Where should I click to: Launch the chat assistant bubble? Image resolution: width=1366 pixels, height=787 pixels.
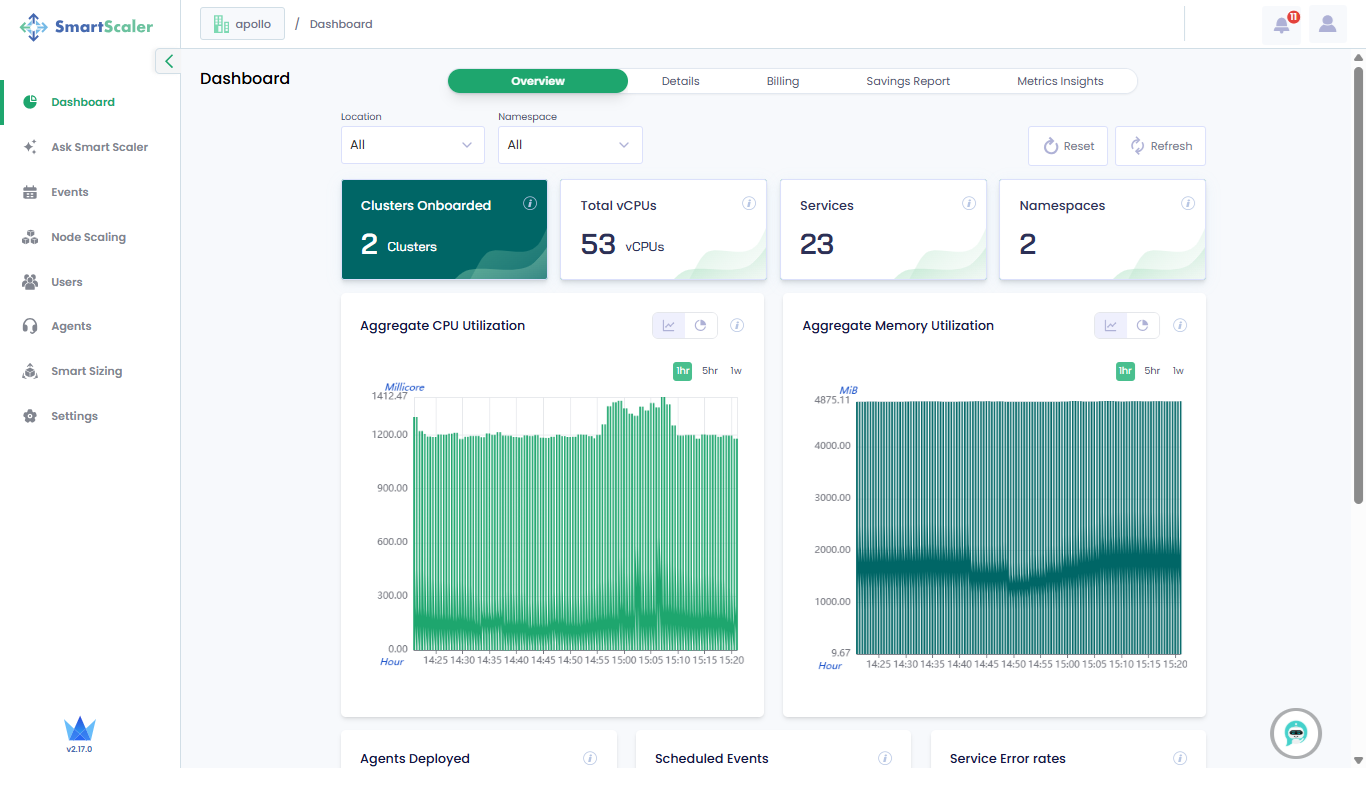coord(1295,733)
